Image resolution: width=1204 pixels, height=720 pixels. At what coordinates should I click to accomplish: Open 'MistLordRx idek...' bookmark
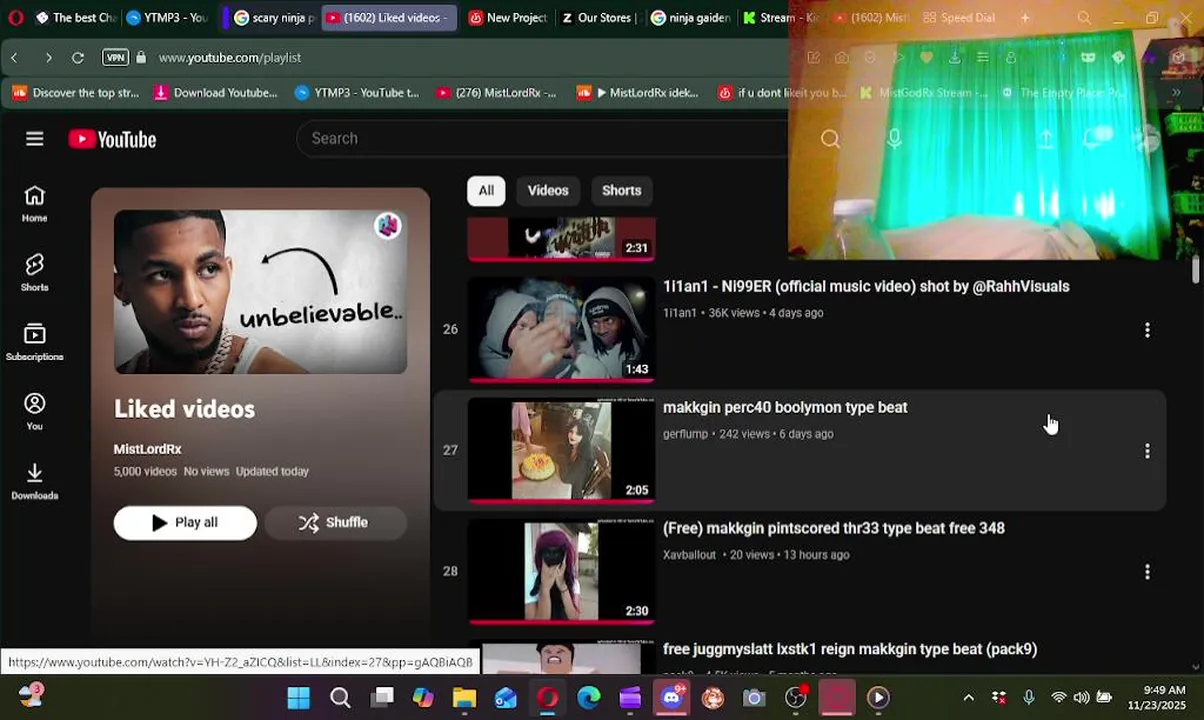pos(638,93)
